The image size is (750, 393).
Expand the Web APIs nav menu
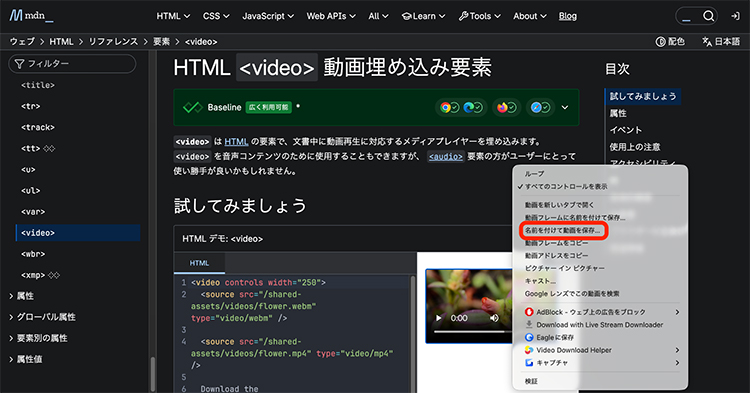(x=331, y=16)
